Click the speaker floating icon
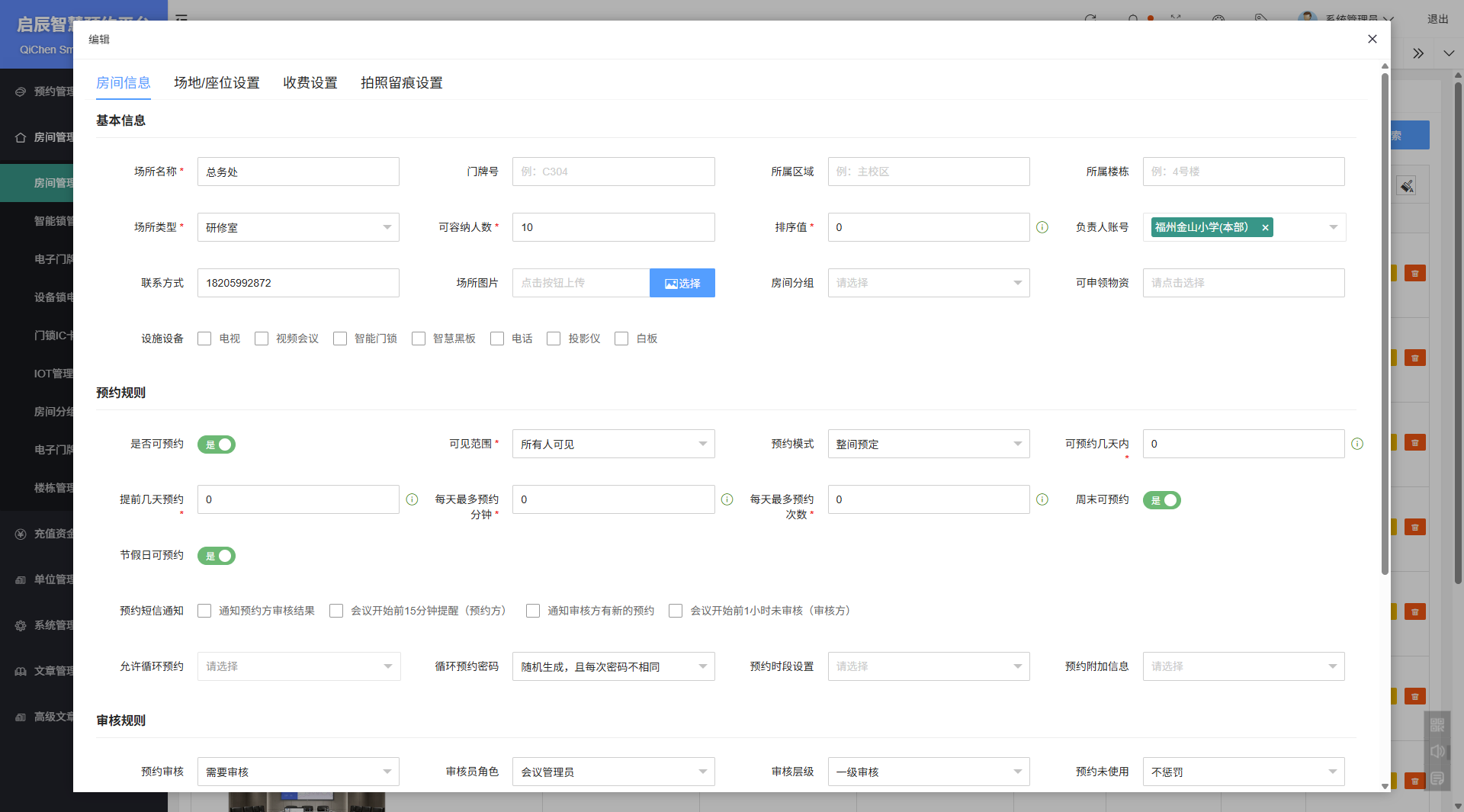The width and height of the screenshot is (1464, 812). pyautogui.click(x=1437, y=751)
